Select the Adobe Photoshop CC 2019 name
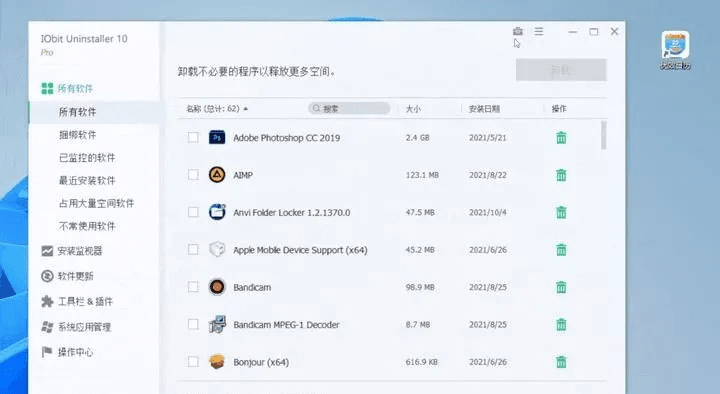 pos(287,138)
